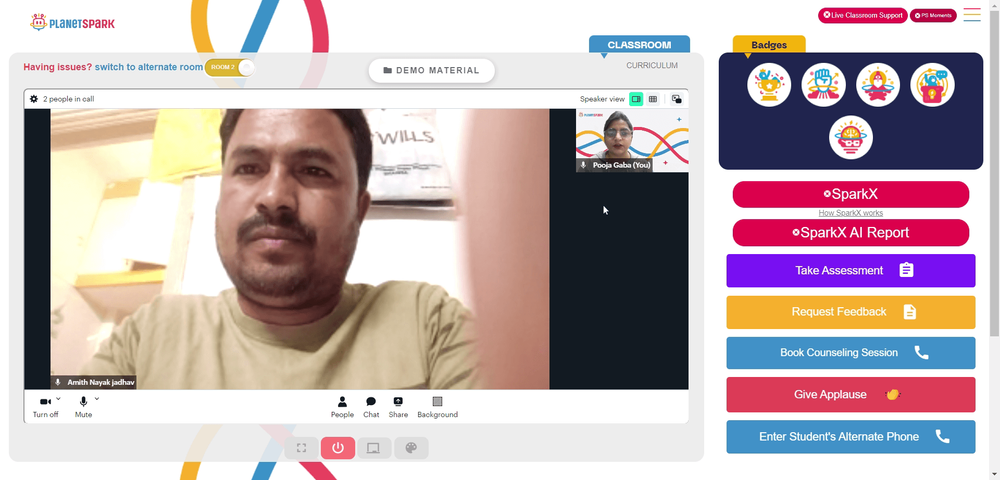Select Pooja Gaba's self-view thumbnail
The height and width of the screenshot is (480, 1000).
point(632,140)
